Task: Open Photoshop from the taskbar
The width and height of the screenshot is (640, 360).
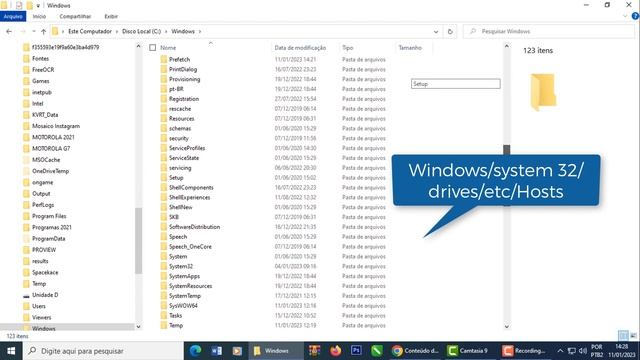Action: point(356,351)
